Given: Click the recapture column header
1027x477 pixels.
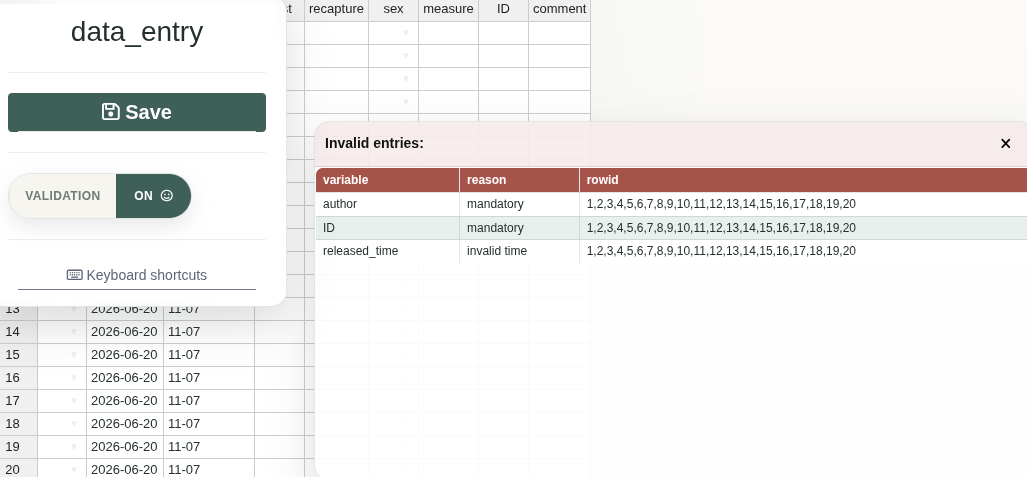Looking at the screenshot, I should [x=336, y=9].
